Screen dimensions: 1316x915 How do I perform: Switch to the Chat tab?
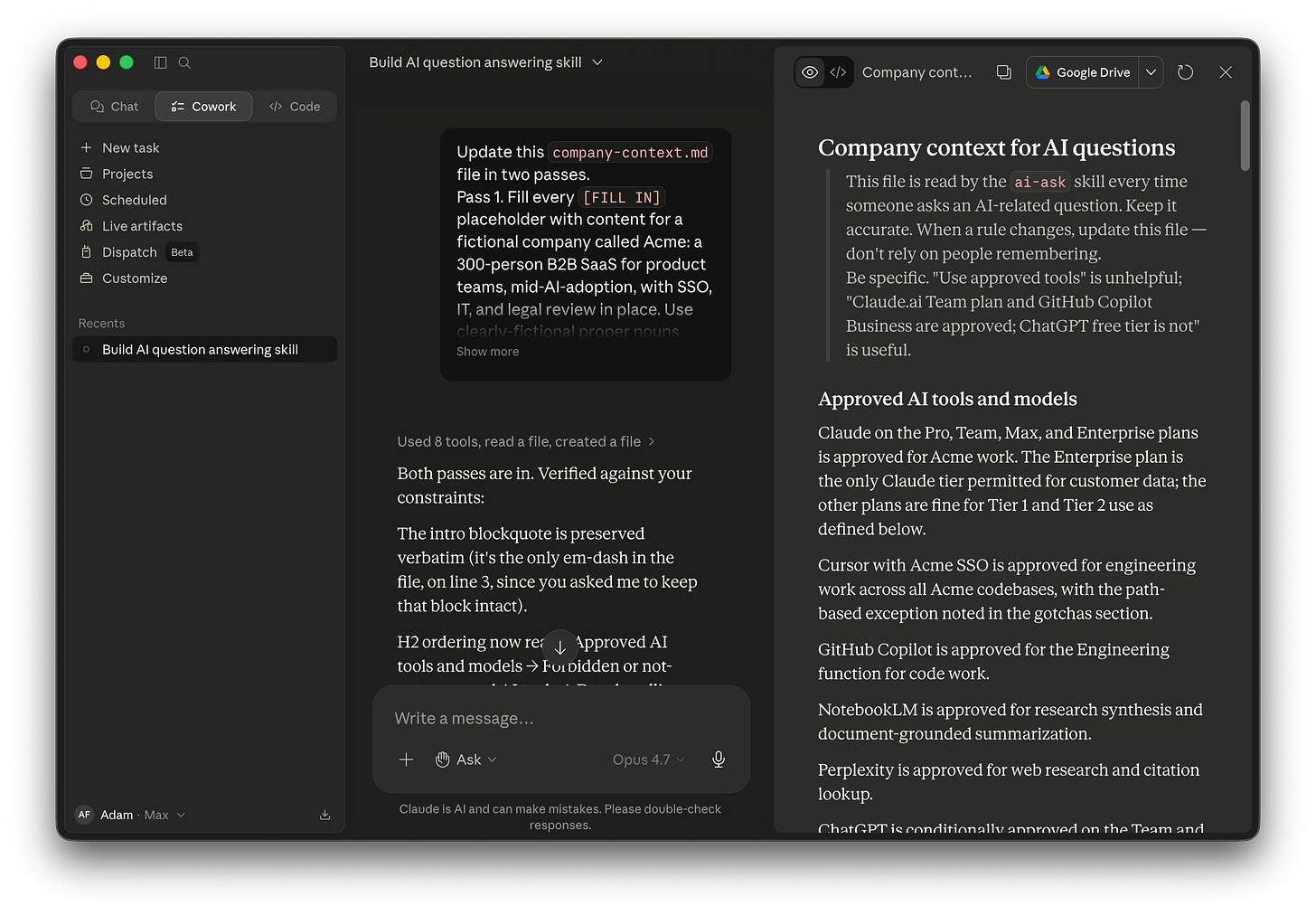tap(114, 107)
